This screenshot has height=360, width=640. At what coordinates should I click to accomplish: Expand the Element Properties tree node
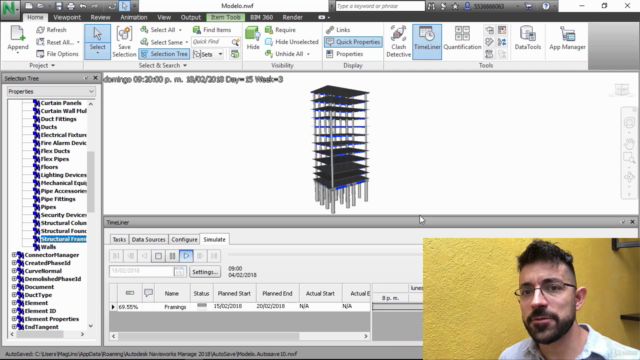click(14, 319)
